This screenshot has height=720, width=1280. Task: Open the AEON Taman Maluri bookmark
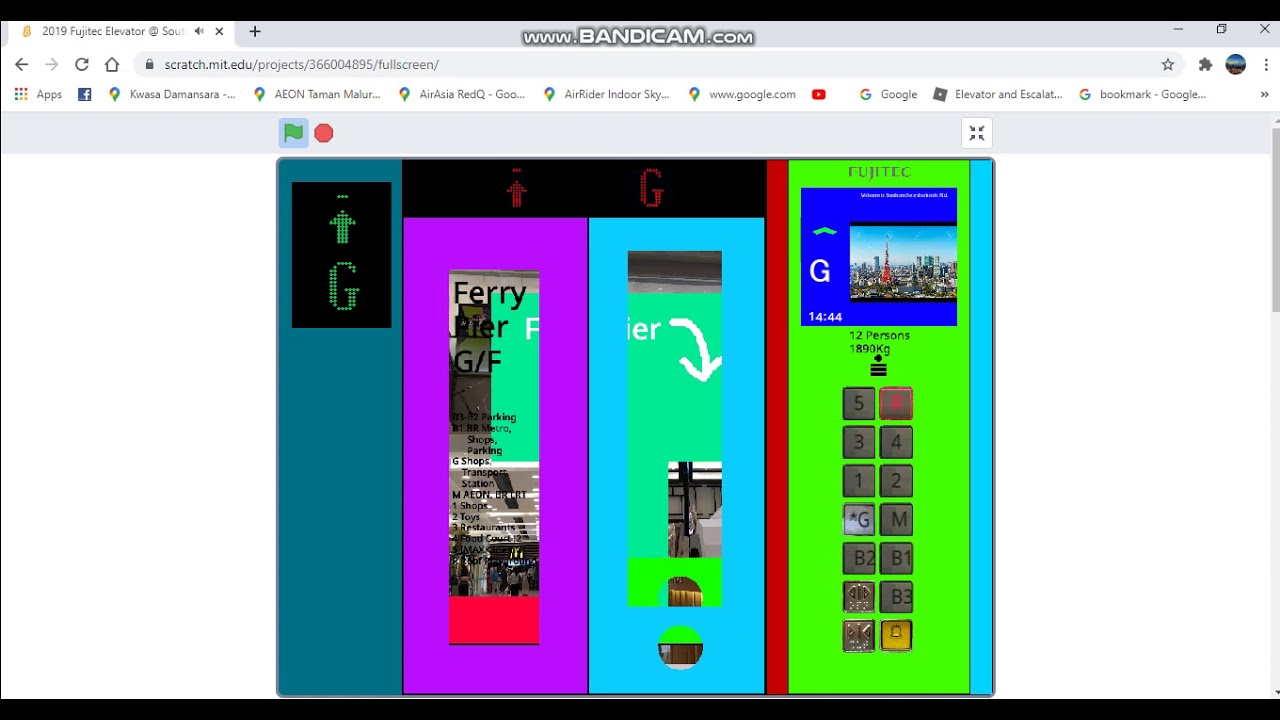point(317,94)
